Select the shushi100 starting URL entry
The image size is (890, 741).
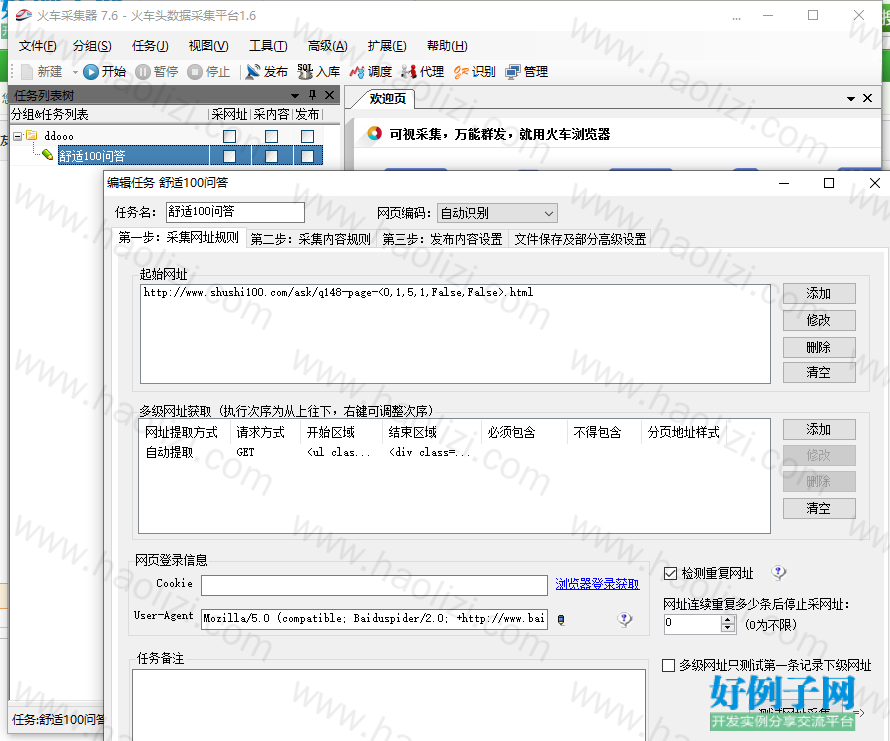pos(338,292)
